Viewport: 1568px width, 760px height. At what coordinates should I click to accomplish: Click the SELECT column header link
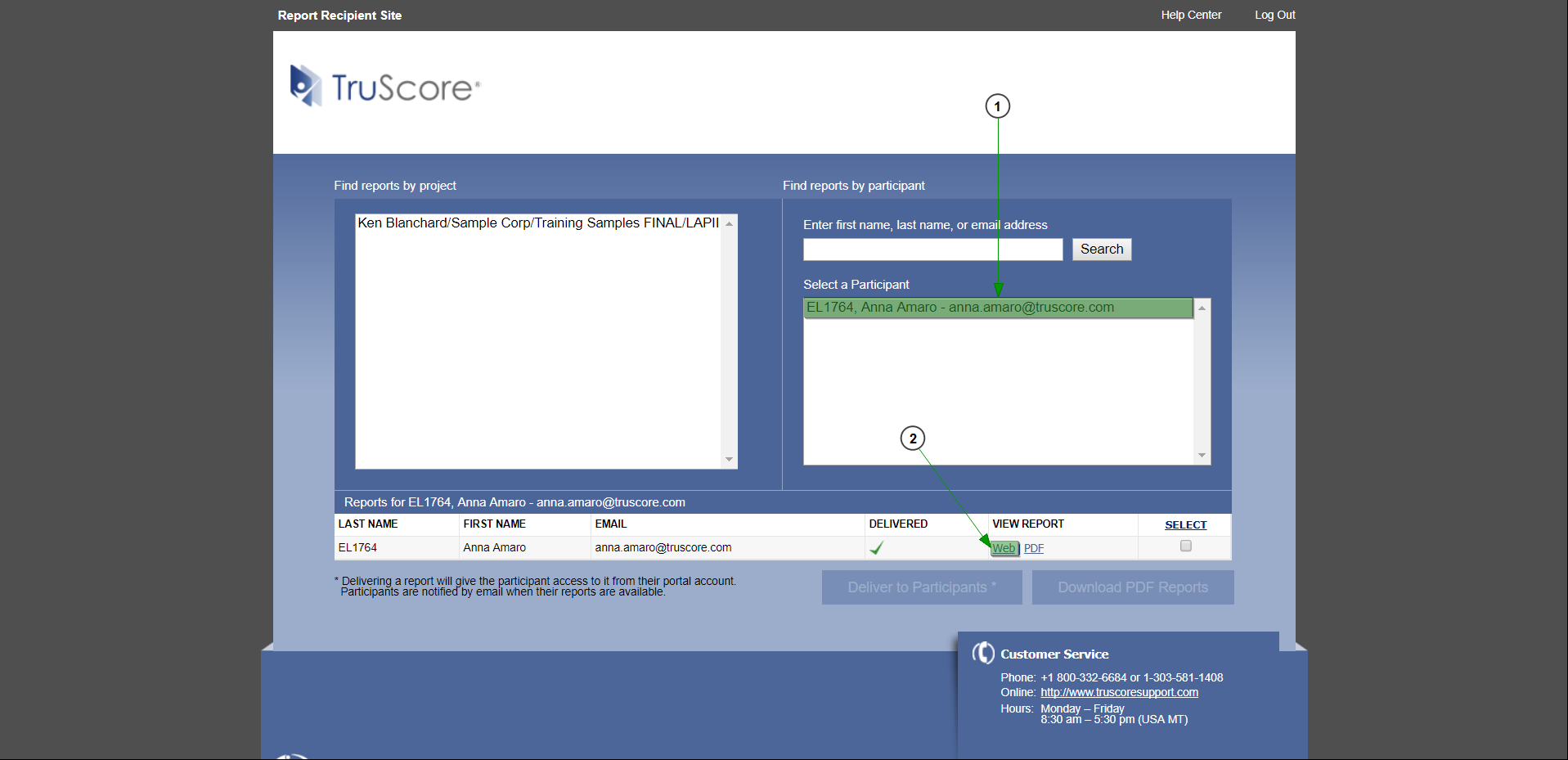1185,525
